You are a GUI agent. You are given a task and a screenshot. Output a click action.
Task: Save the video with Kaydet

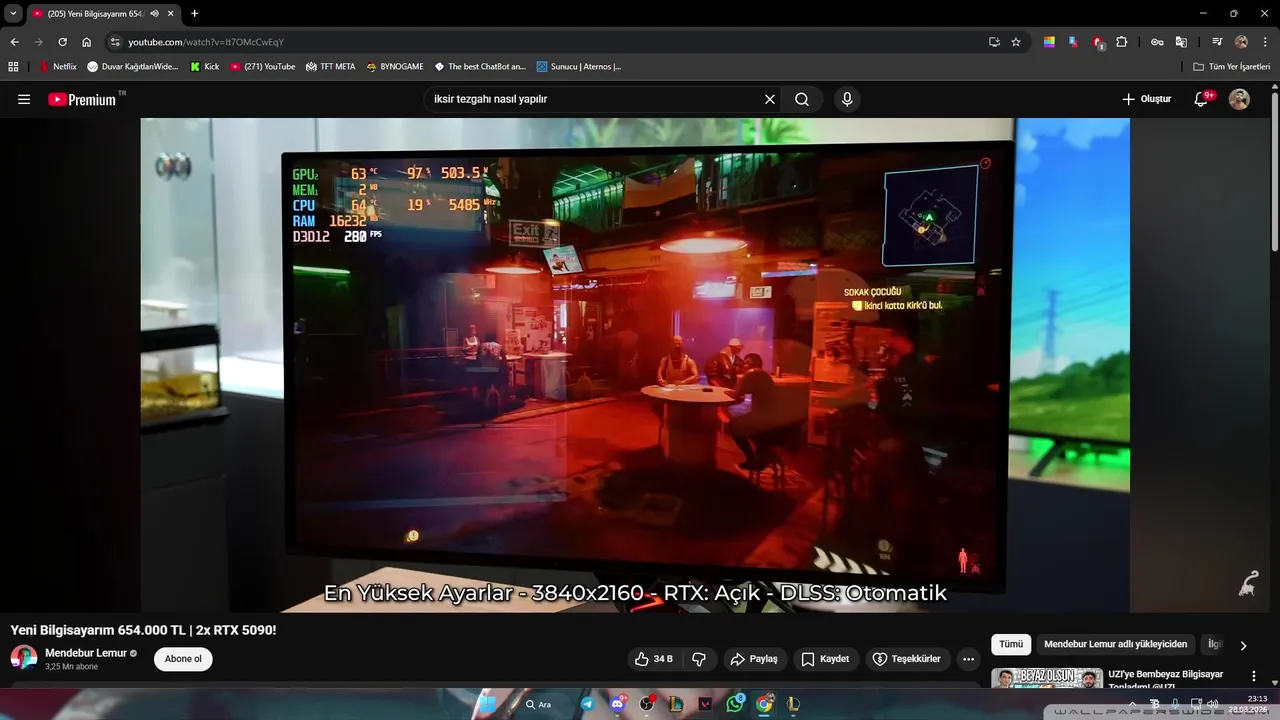(x=826, y=659)
